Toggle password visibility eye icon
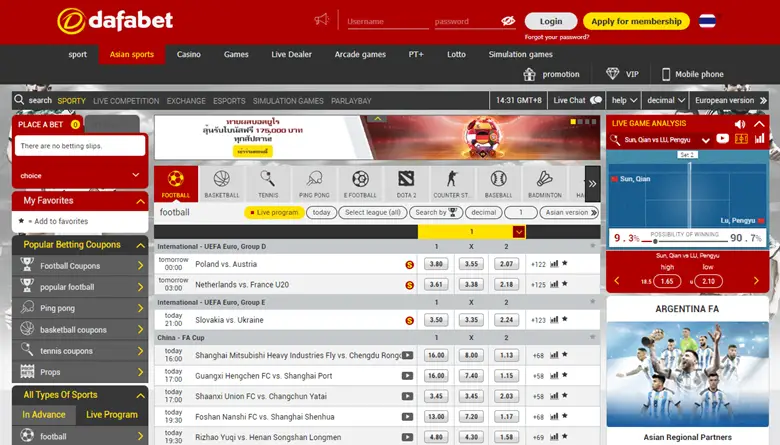Screen dimensions: 780x445 [x=508, y=21]
